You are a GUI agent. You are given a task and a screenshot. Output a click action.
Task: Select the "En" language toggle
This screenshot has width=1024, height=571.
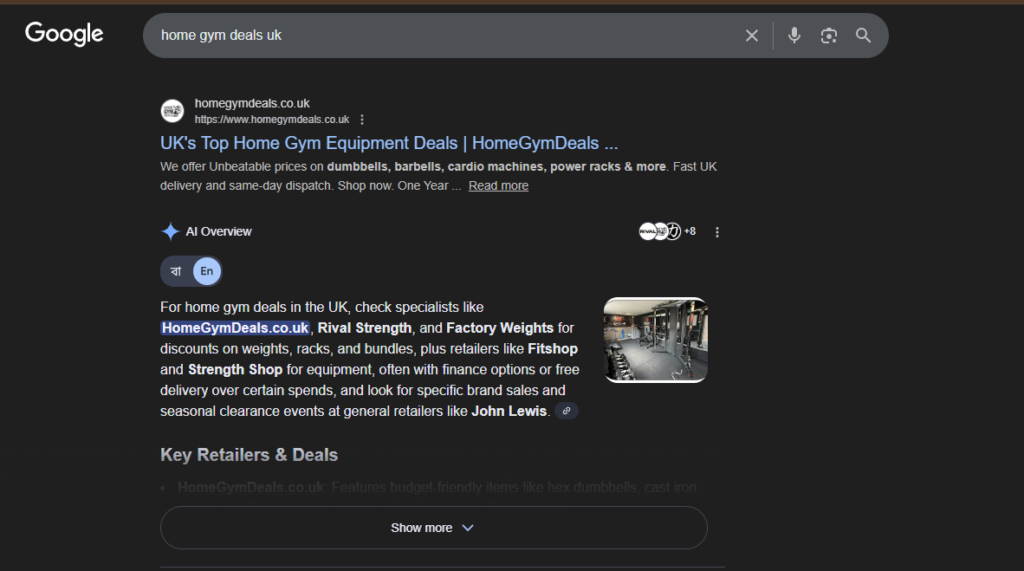206,271
